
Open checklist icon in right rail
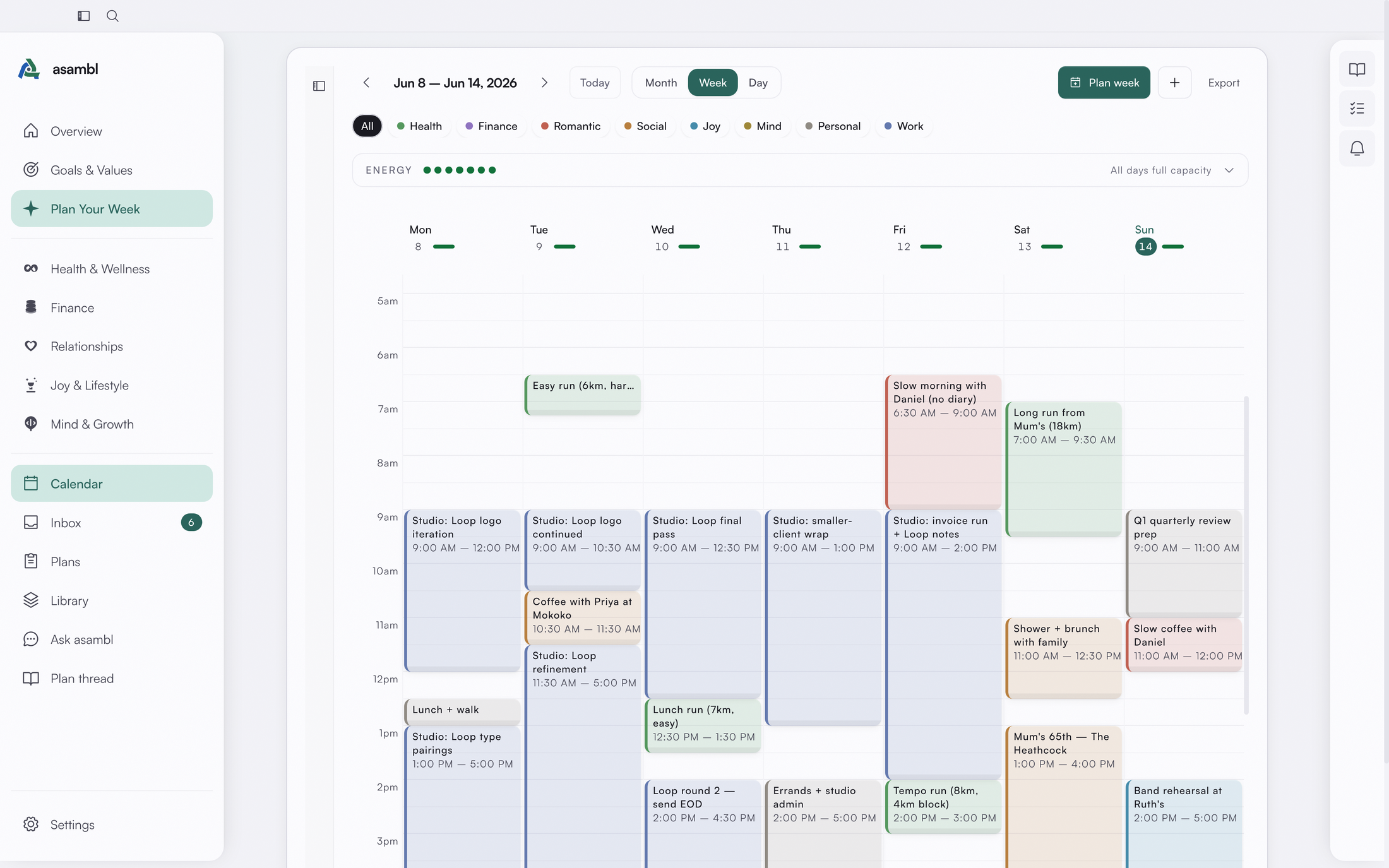click(1357, 109)
